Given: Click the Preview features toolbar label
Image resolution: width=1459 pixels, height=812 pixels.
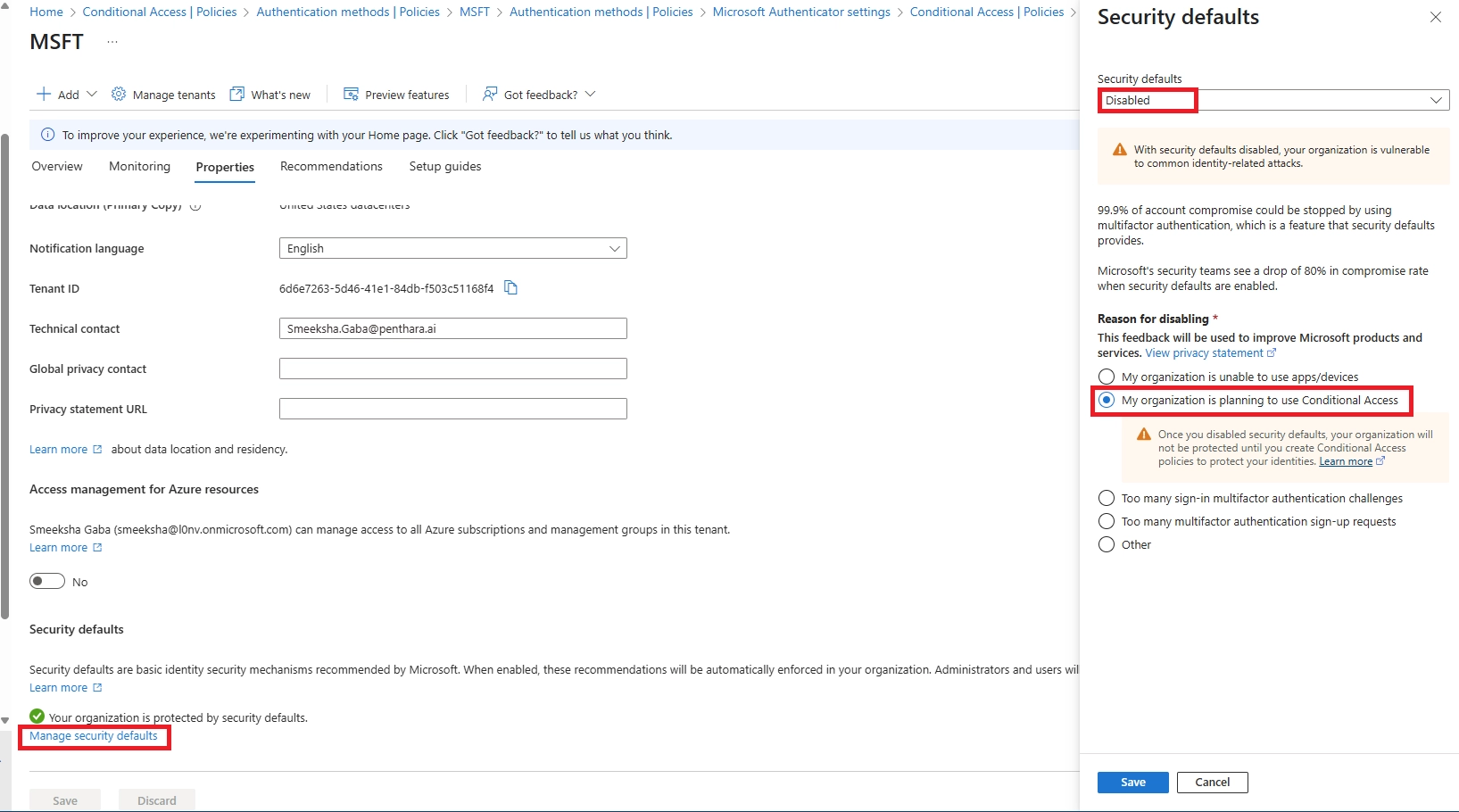Looking at the screenshot, I should point(407,95).
